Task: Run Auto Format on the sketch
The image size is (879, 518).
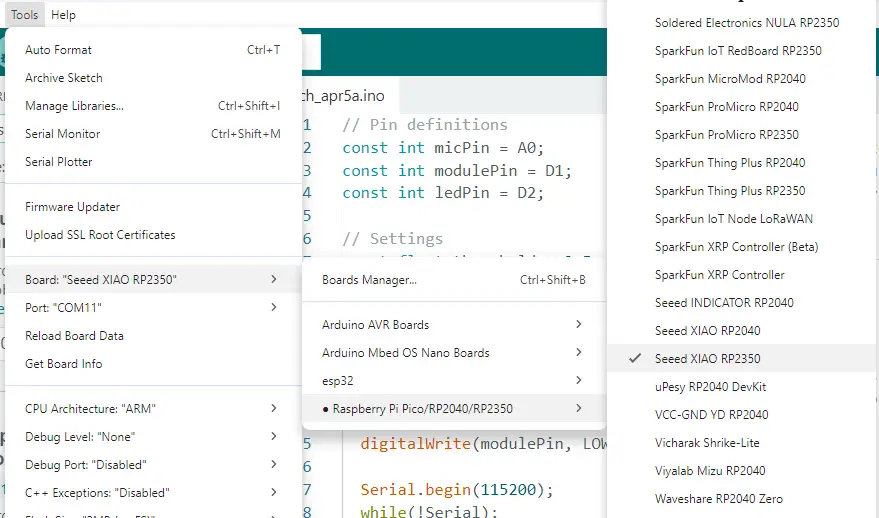Action: click(58, 50)
